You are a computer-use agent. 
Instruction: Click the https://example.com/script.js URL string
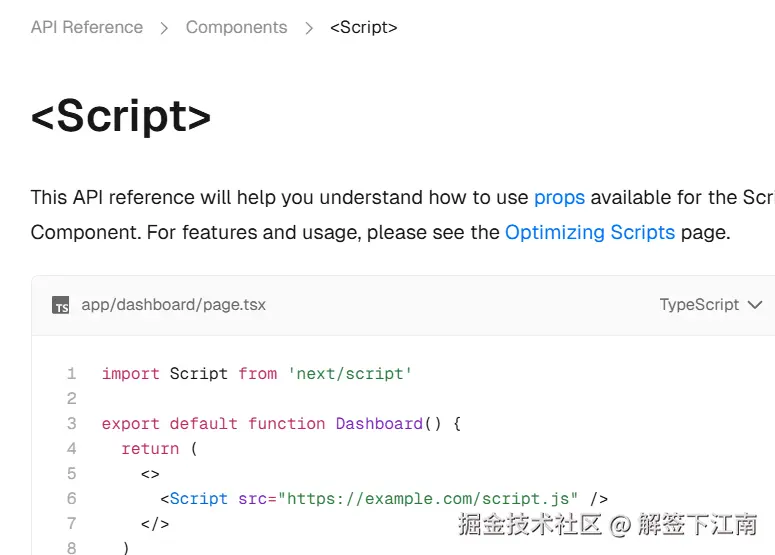pyautogui.click(x=428, y=498)
